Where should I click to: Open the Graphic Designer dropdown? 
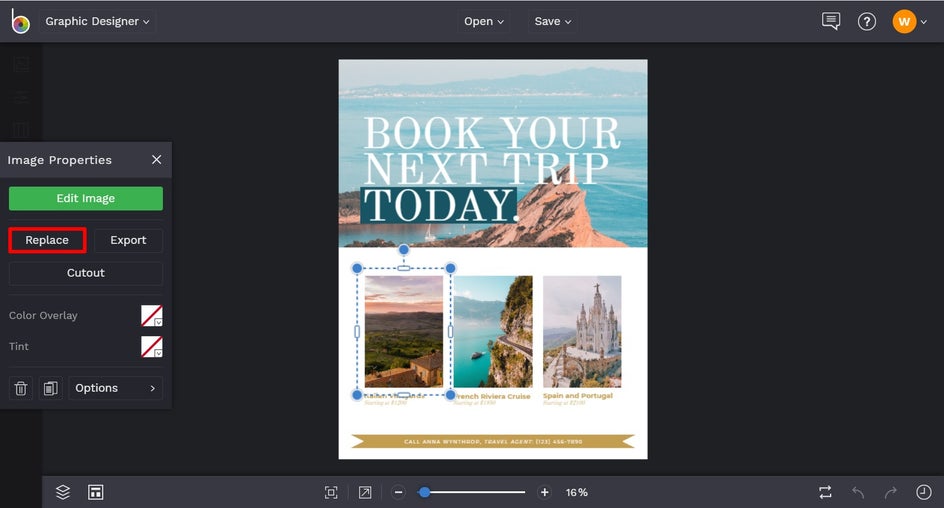(x=97, y=21)
